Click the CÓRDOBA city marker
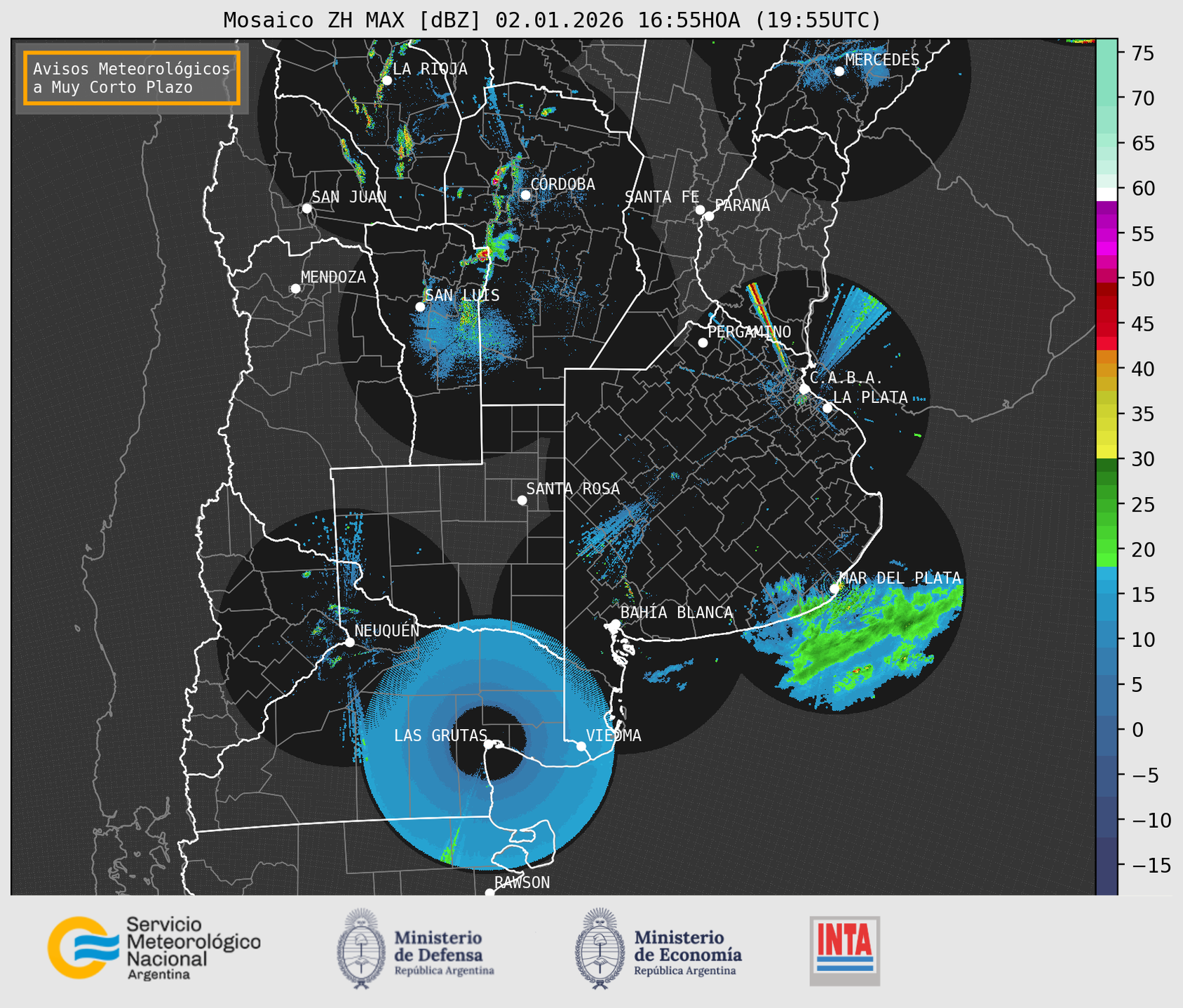The height and width of the screenshot is (1008, 1183). 525,195
